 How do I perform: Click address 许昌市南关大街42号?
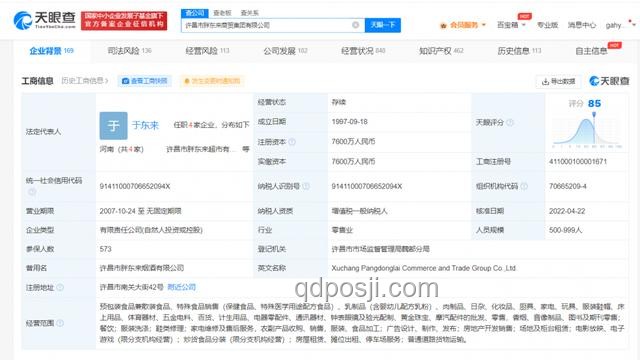click(x=131, y=287)
